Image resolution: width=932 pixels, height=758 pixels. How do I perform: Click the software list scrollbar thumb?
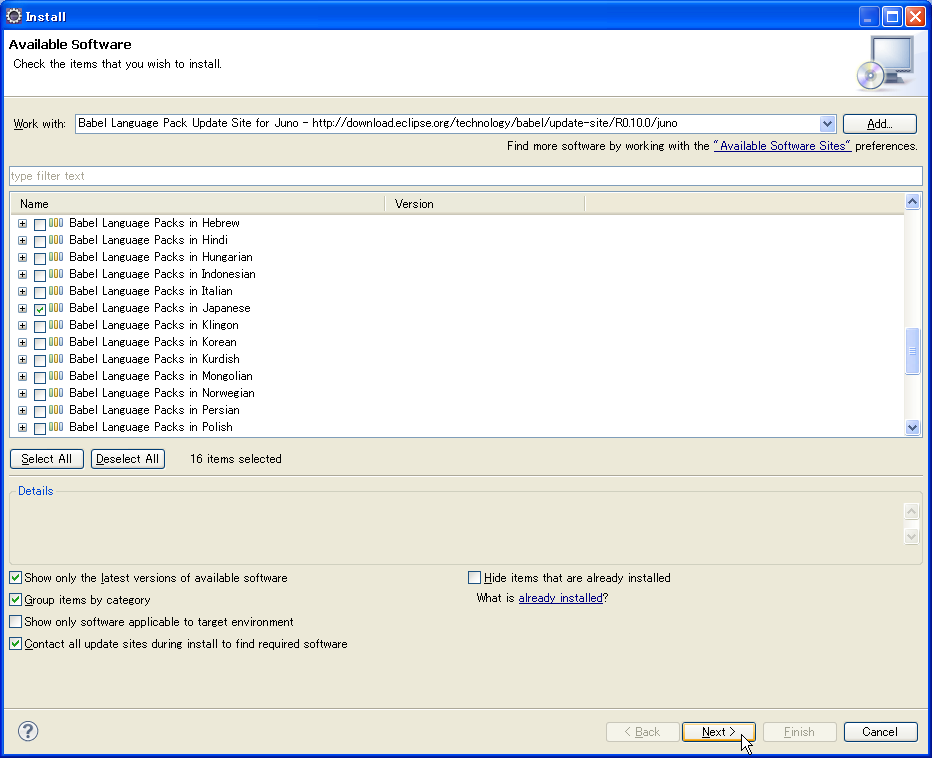[912, 351]
